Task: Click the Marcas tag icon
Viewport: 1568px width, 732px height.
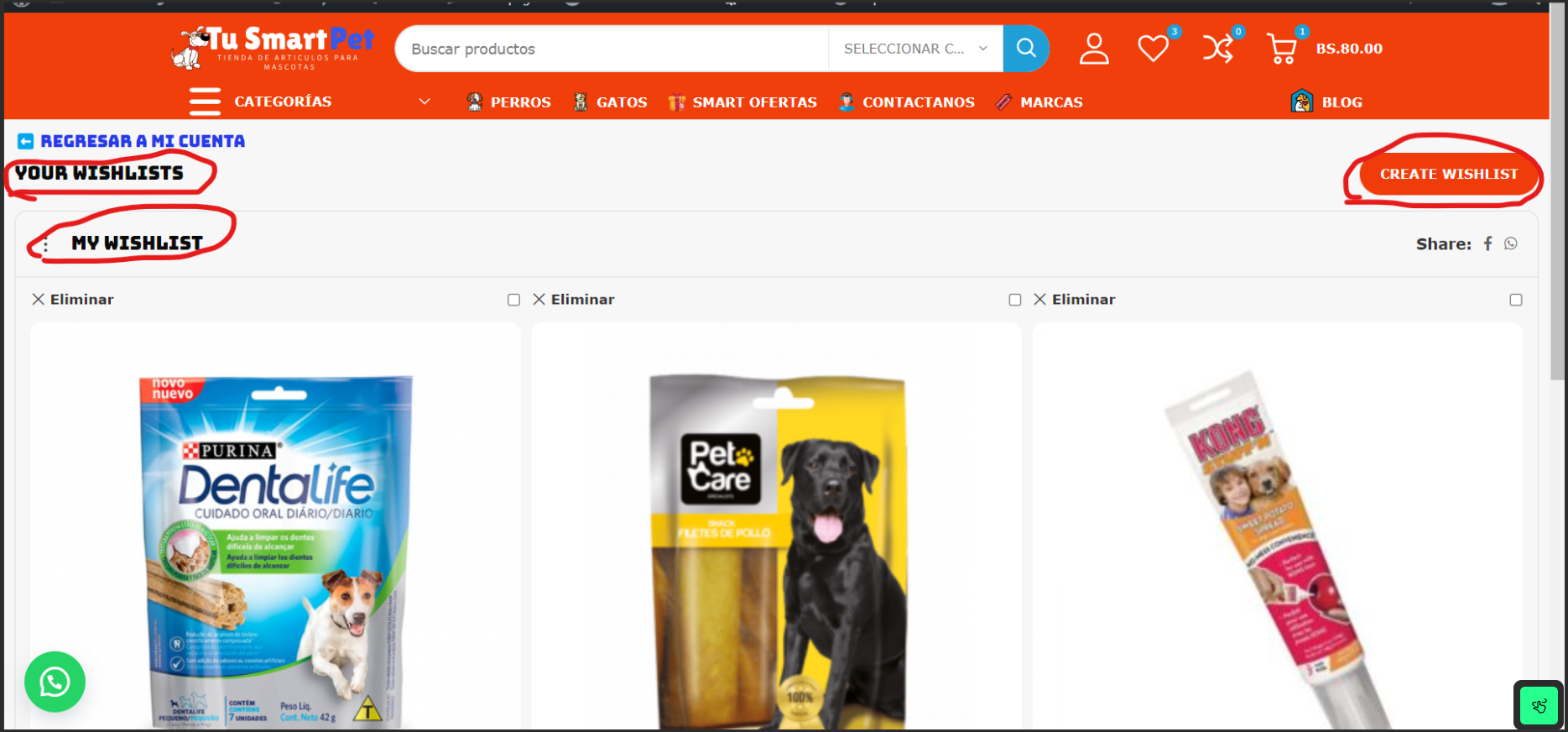Action: pyautogui.click(x=1003, y=102)
